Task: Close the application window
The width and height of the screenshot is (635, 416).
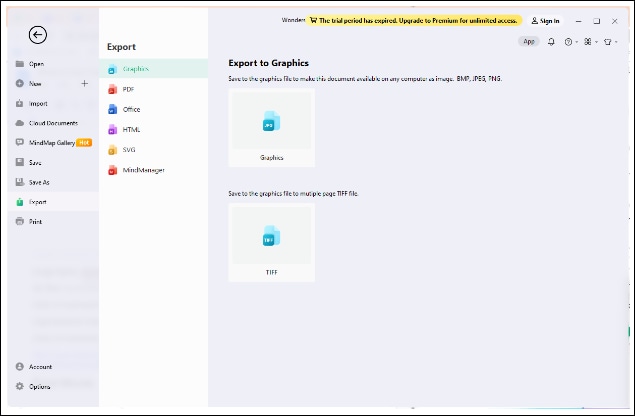Action: [x=615, y=21]
